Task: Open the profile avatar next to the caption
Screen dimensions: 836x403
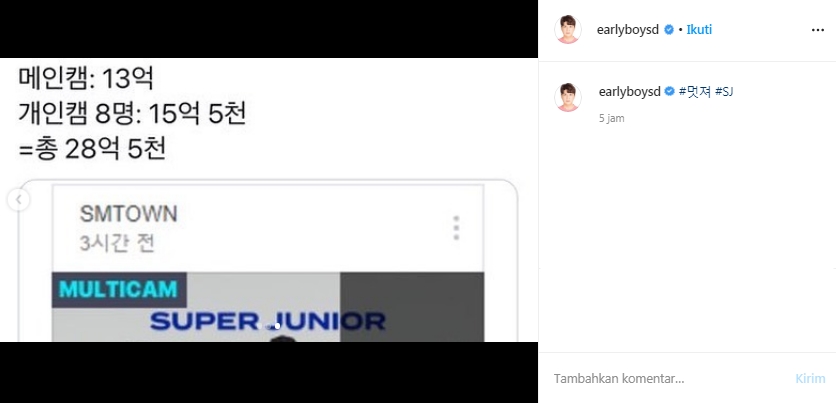Action: (x=568, y=98)
